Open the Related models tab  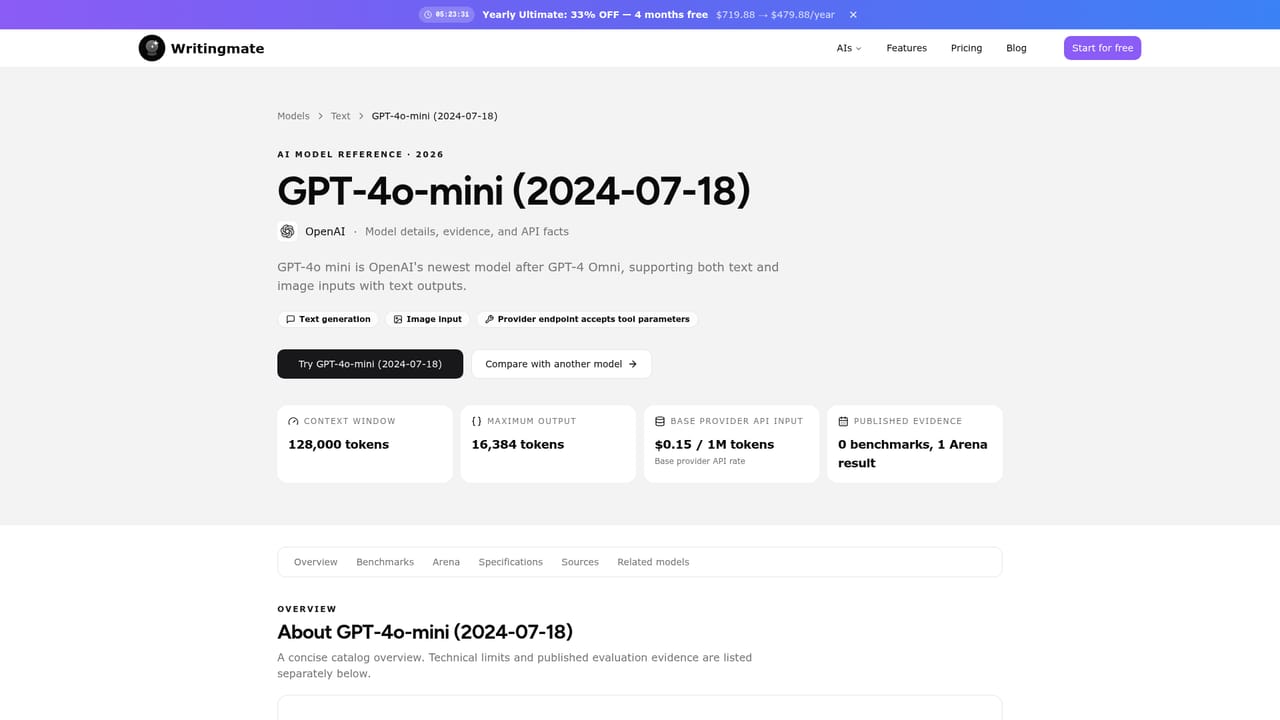(653, 562)
